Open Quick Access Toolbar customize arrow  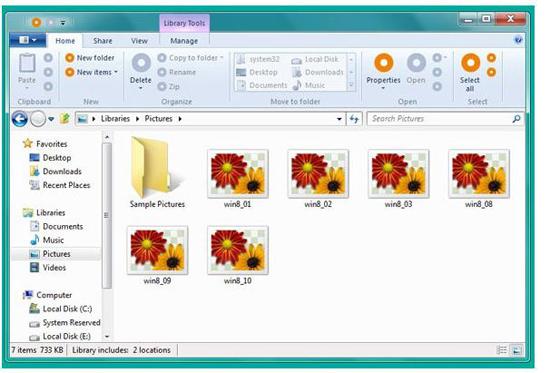click(63, 23)
